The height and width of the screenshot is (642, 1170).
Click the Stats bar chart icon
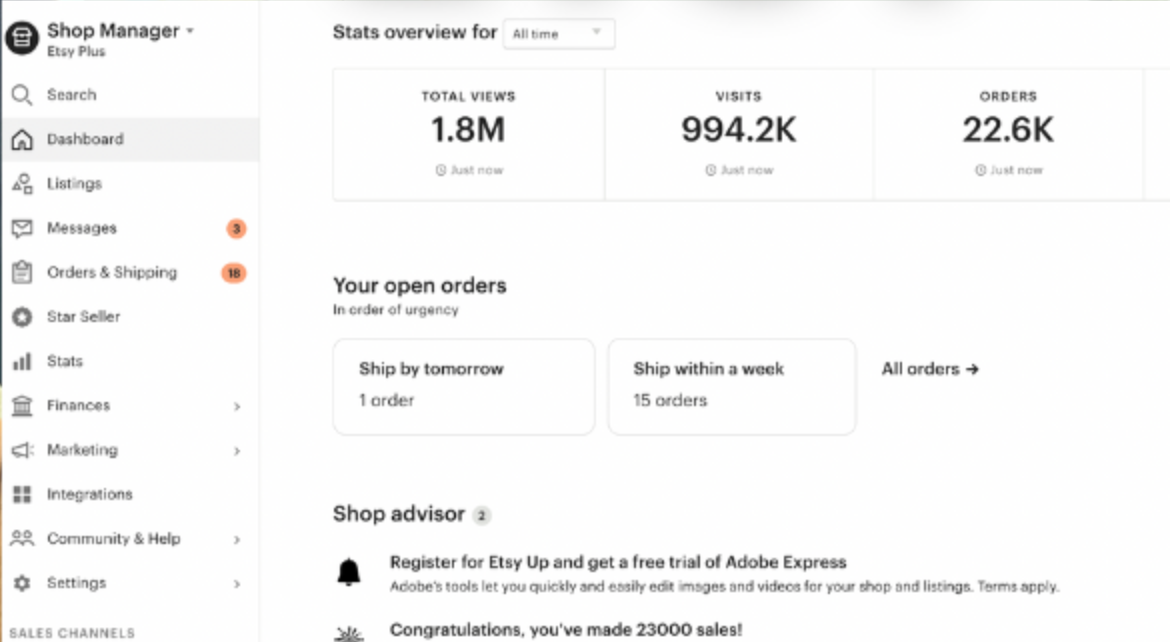click(x=22, y=361)
